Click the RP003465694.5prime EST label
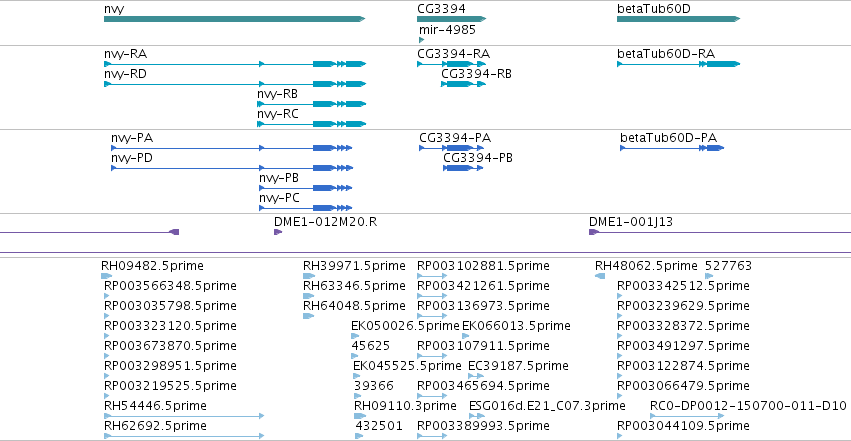 pos(484,386)
